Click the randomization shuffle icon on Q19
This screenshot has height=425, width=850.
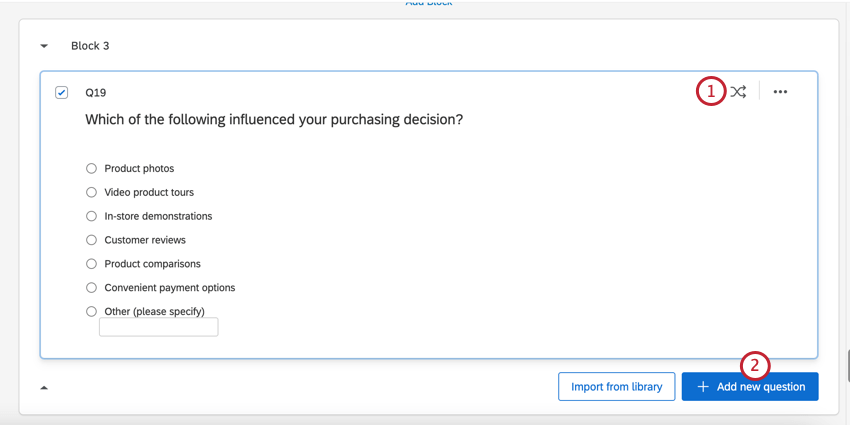738,92
